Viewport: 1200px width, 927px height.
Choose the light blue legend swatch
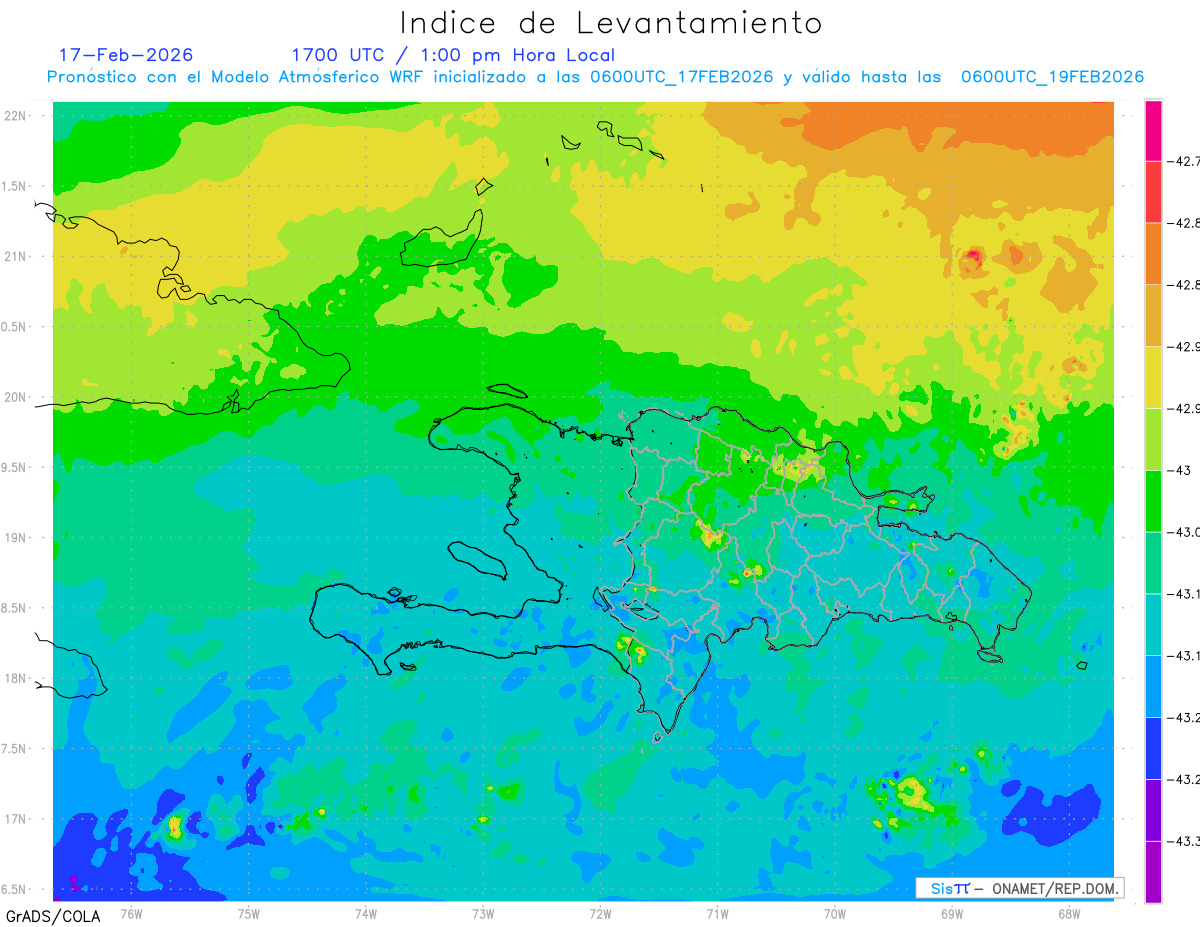(x=1153, y=687)
